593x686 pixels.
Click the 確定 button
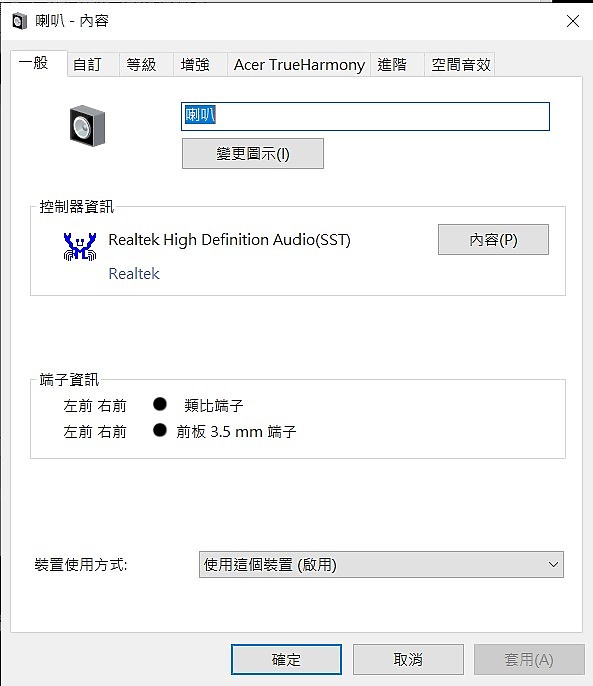pyautogui.click(x=286, y=659)
